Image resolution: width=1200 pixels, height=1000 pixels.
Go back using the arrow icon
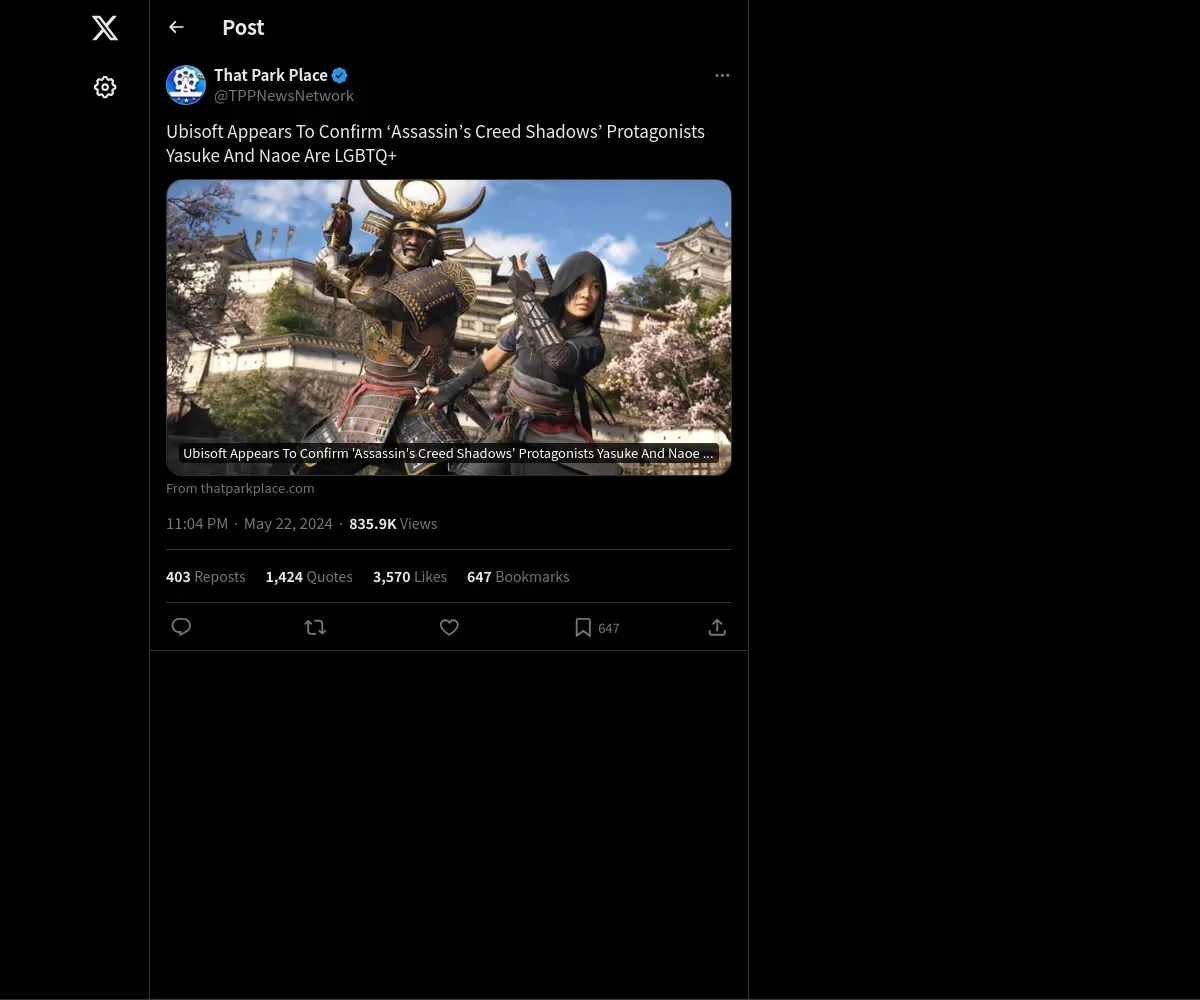coord(176,27)
